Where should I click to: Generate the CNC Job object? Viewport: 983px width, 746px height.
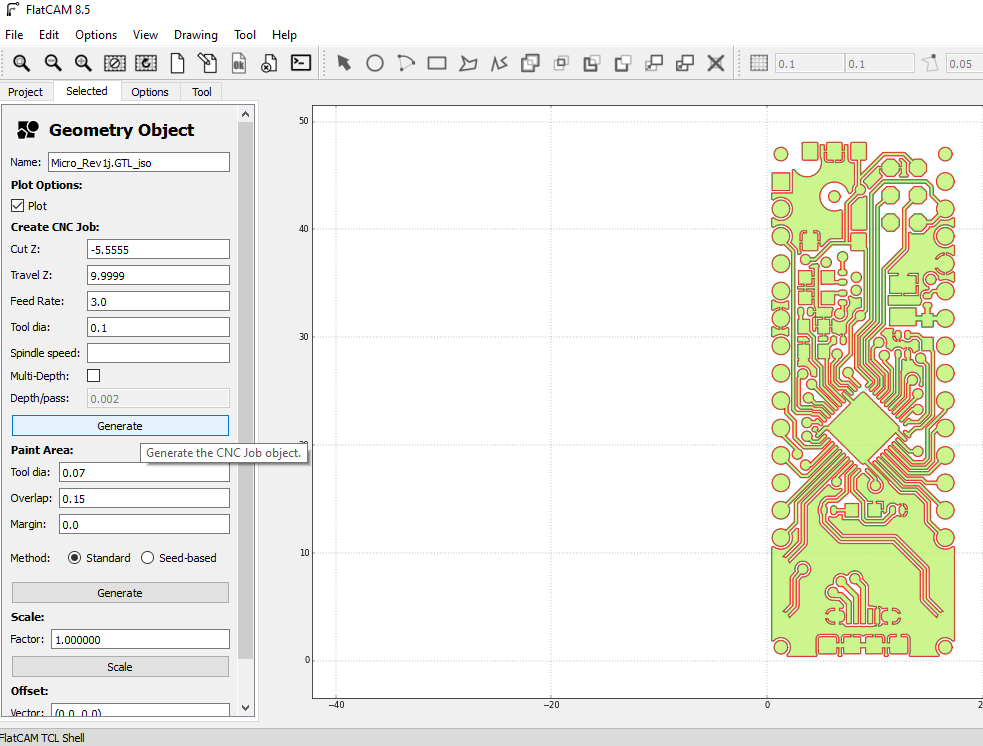120,426
